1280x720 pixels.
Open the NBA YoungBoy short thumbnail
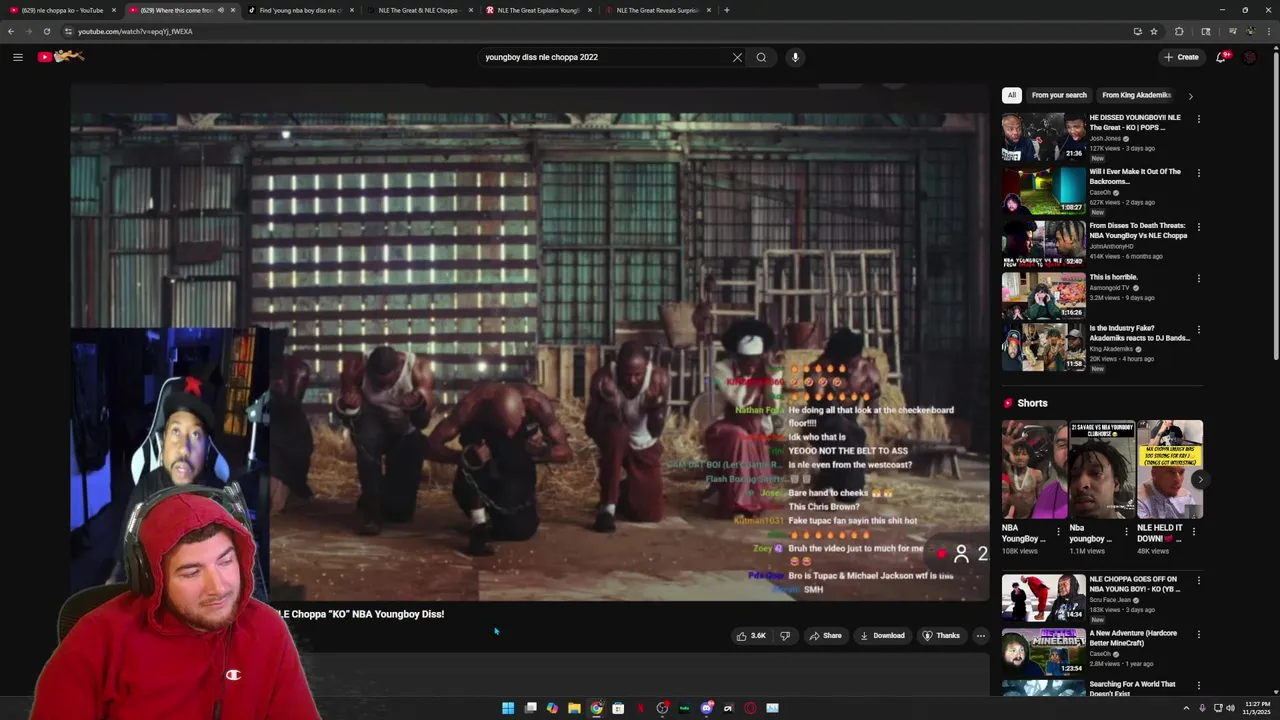1034,469
